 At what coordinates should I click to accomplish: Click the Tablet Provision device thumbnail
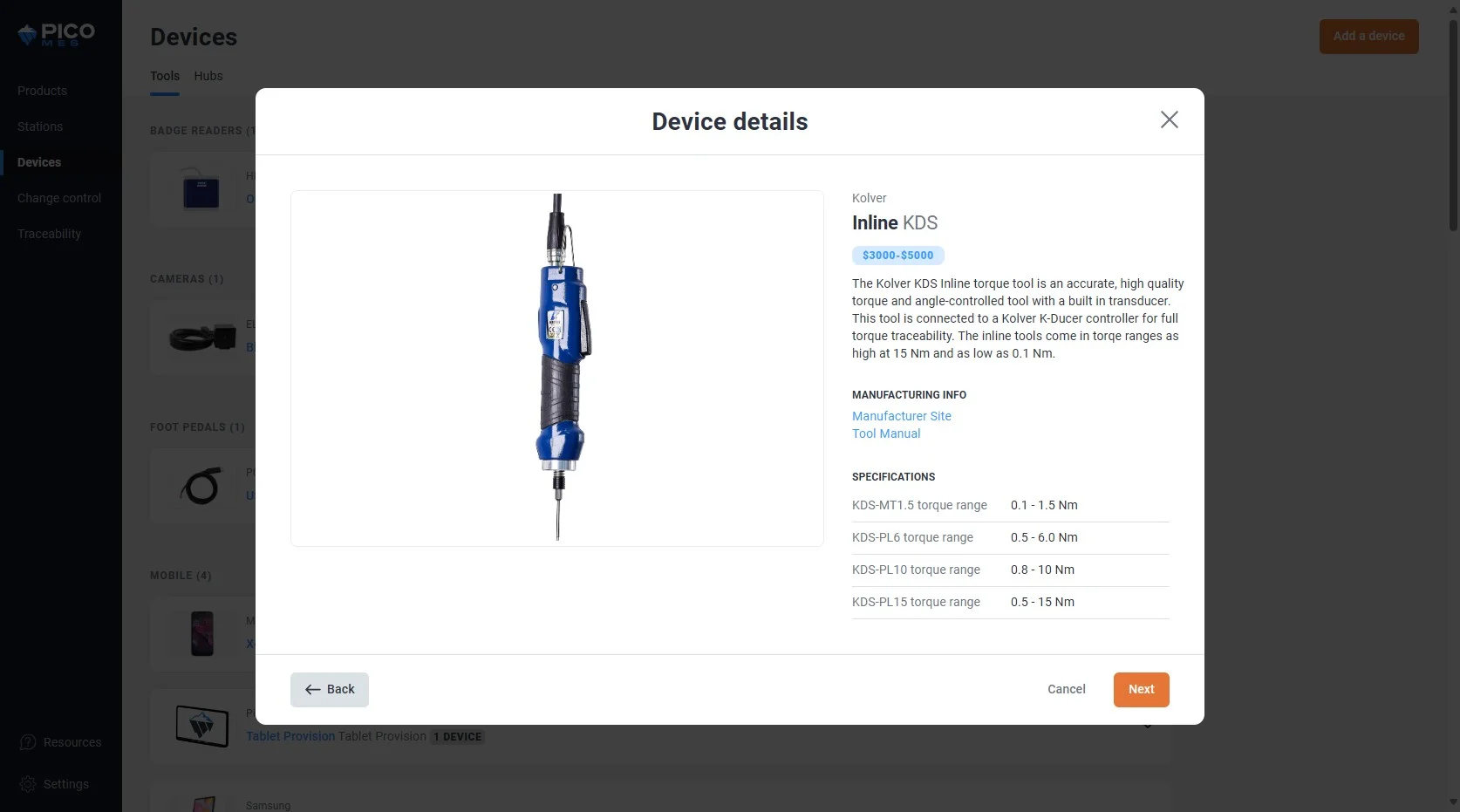tap(202, 726)
